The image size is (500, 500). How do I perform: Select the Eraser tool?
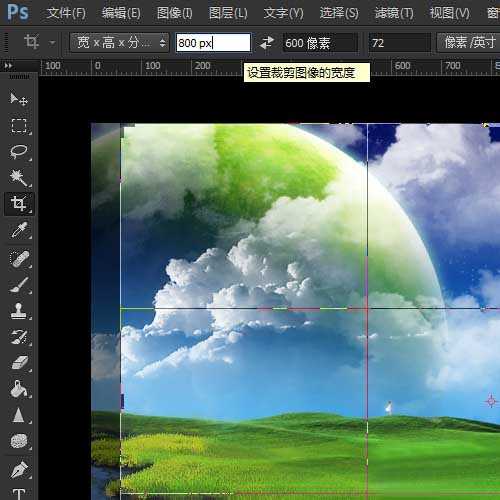tap(19, 363)
